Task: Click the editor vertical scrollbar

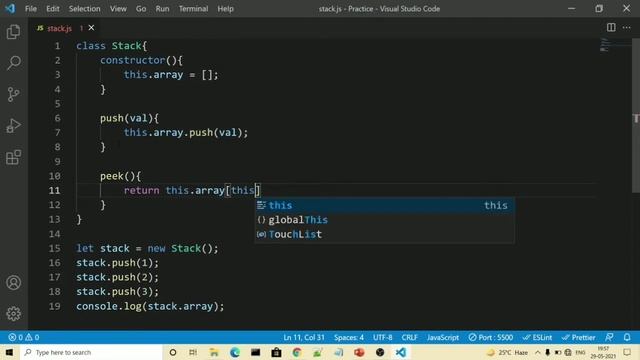Action: coord(636,116)
